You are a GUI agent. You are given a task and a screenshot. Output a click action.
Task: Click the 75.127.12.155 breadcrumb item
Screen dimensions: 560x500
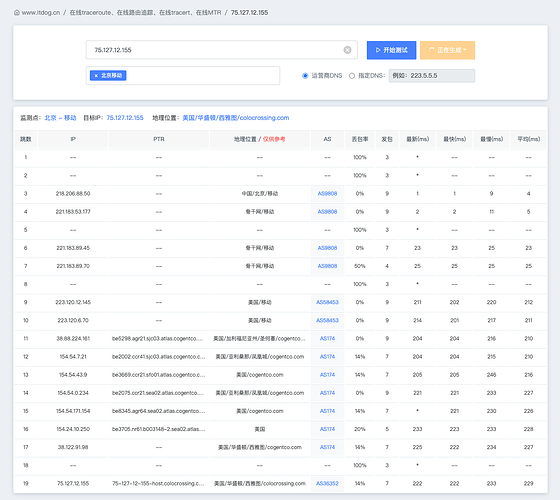[249, 12]
